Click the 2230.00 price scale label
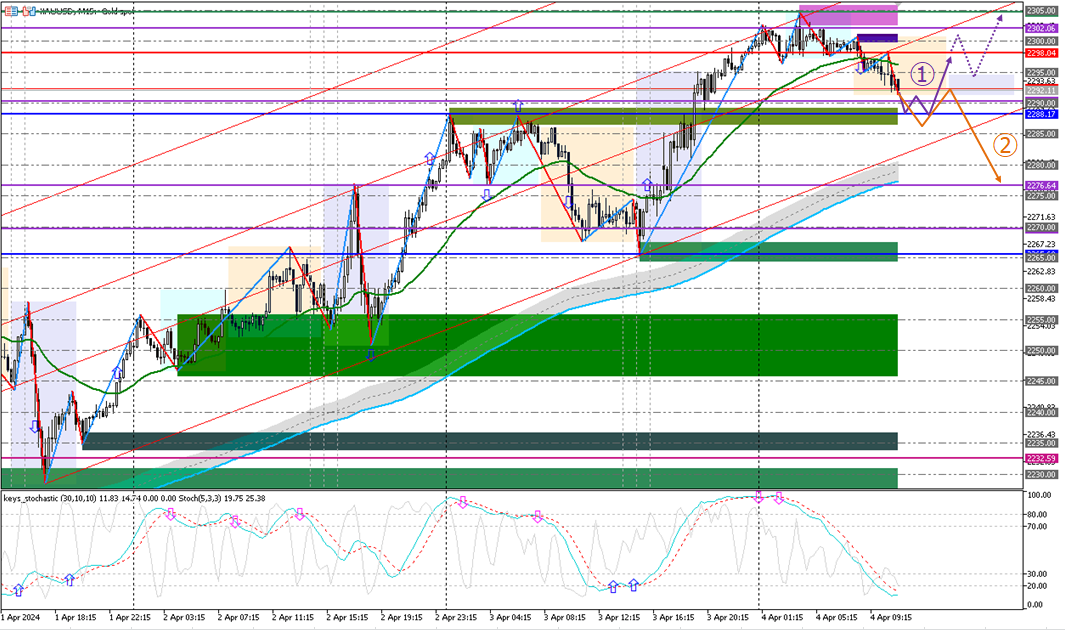Image resolution: width=1065 pixels, height=630 pixels. tap(1041, 475)
